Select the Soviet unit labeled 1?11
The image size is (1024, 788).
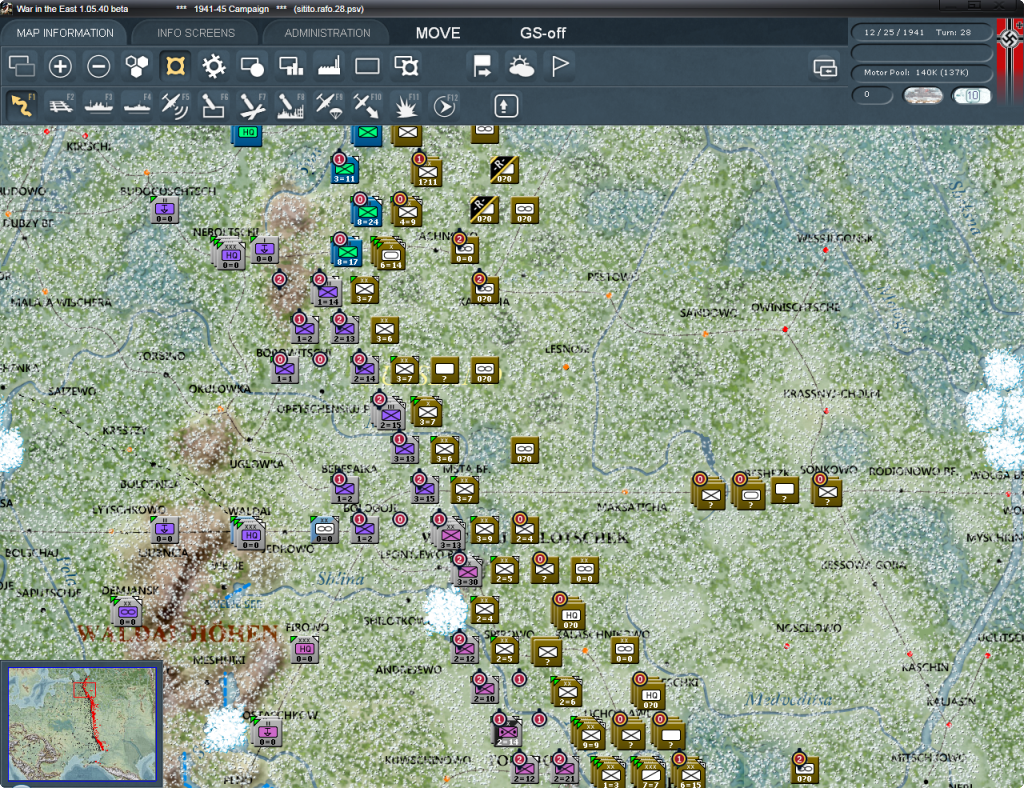(x=427, y=172)
